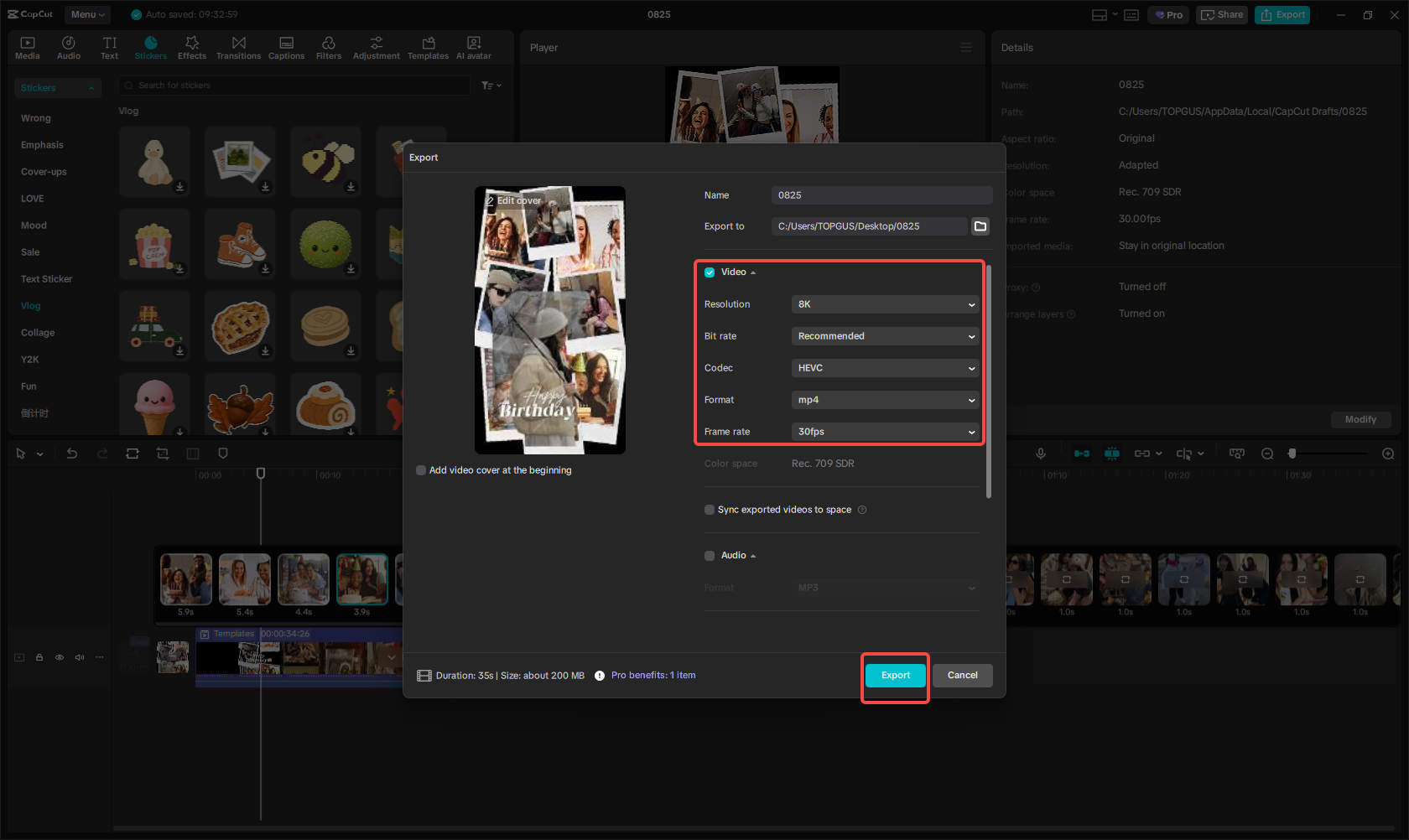Click the Transitions icon
This screenshot has width=1409, height=840.
tap(238, 46)
